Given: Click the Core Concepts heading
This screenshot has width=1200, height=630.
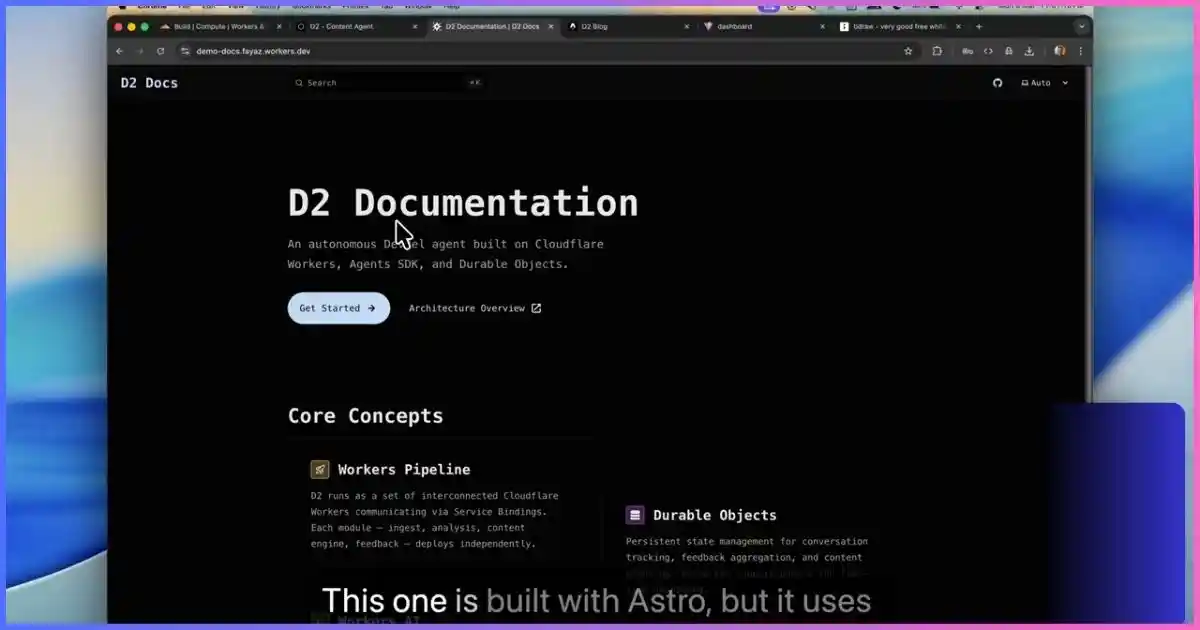Looking at the screenshot, I should [365, 416].
